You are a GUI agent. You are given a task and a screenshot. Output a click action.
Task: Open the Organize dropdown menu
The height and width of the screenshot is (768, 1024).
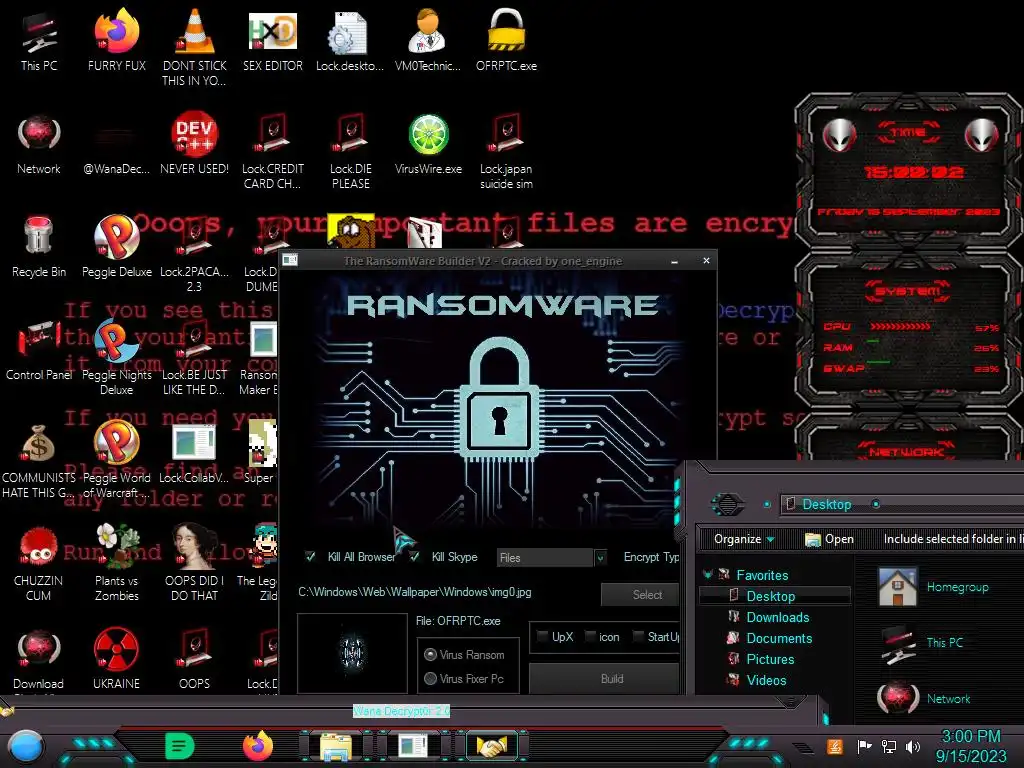(x=744, y=539)
